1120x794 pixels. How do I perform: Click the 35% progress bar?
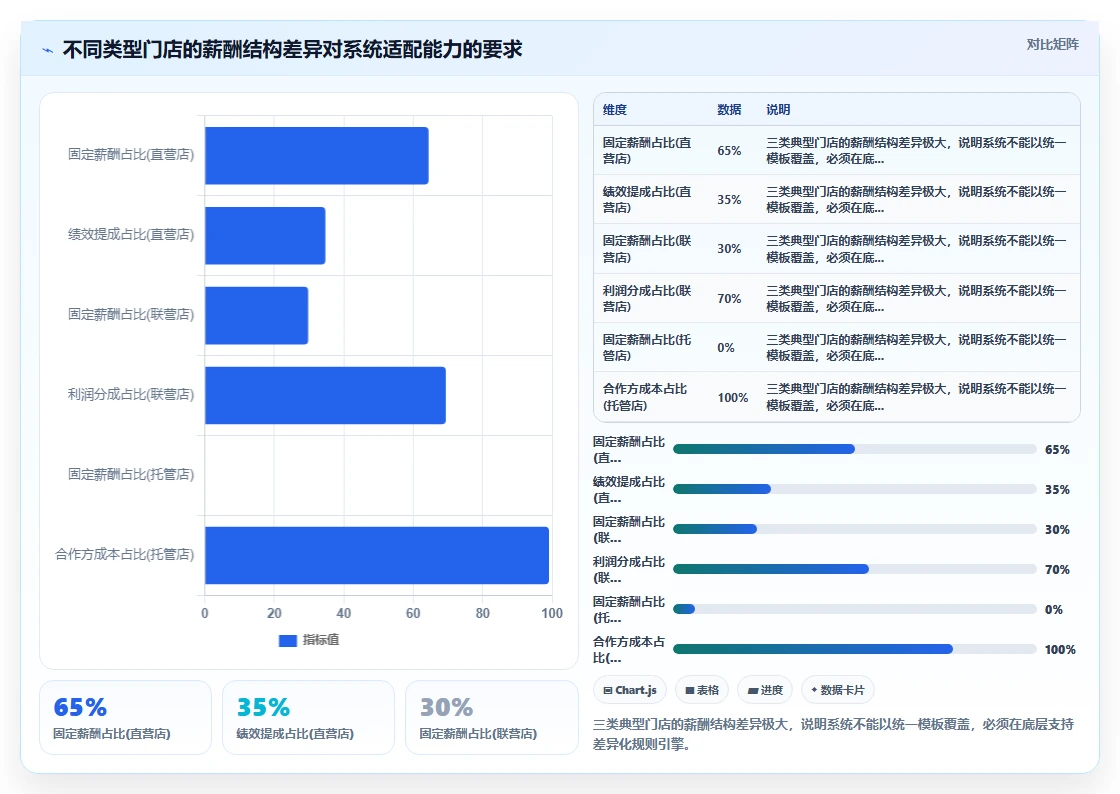[854, 489]
